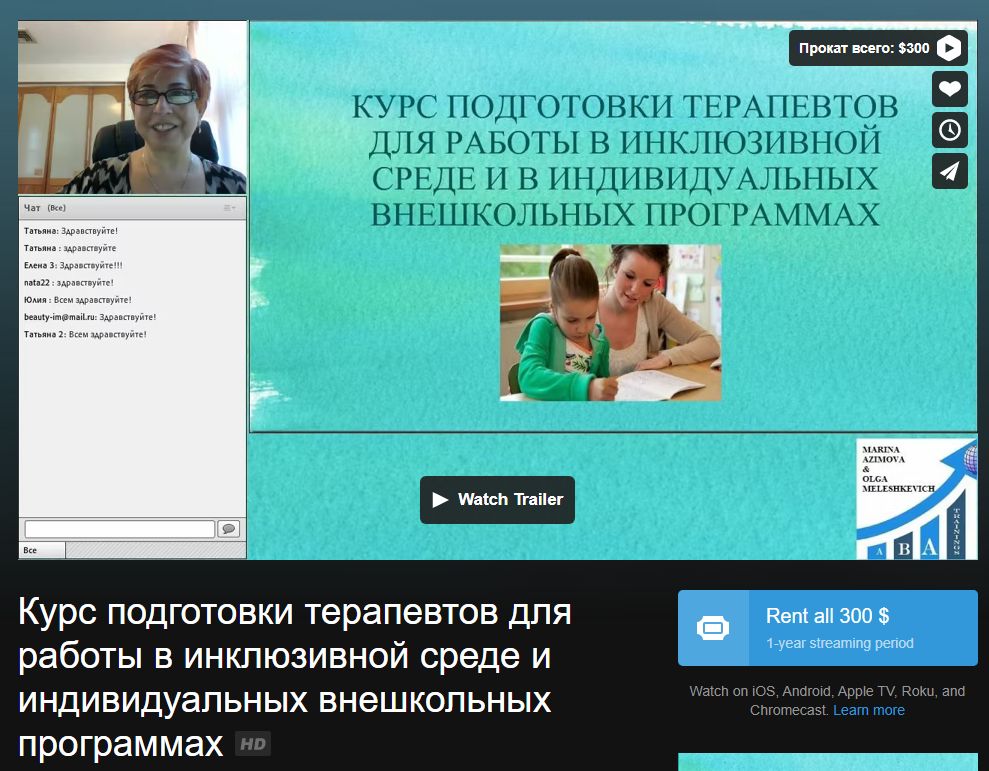Click the photo of the tutor and child
The width and height of the screenshot is (989, 771).
(x=610, y=322)
